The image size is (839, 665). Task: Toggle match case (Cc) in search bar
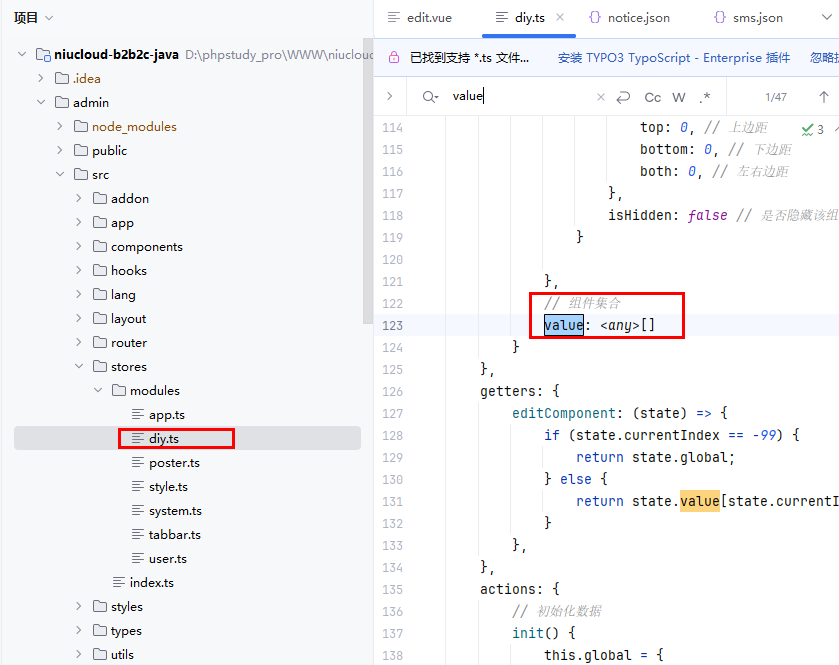pyautogui.click(x=653, y=97)
